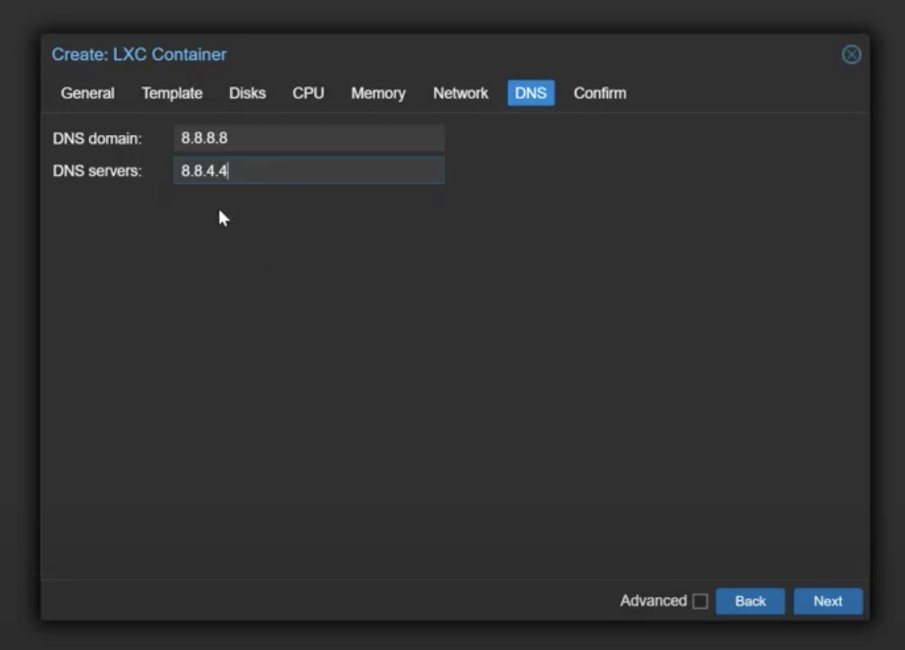
Task: Click the "DNS servers:" label
Action: pos(97,171)
